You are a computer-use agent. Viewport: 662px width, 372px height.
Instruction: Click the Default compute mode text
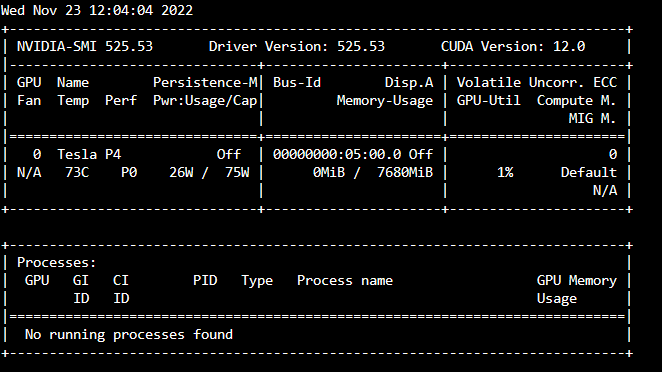coord(589,172)
